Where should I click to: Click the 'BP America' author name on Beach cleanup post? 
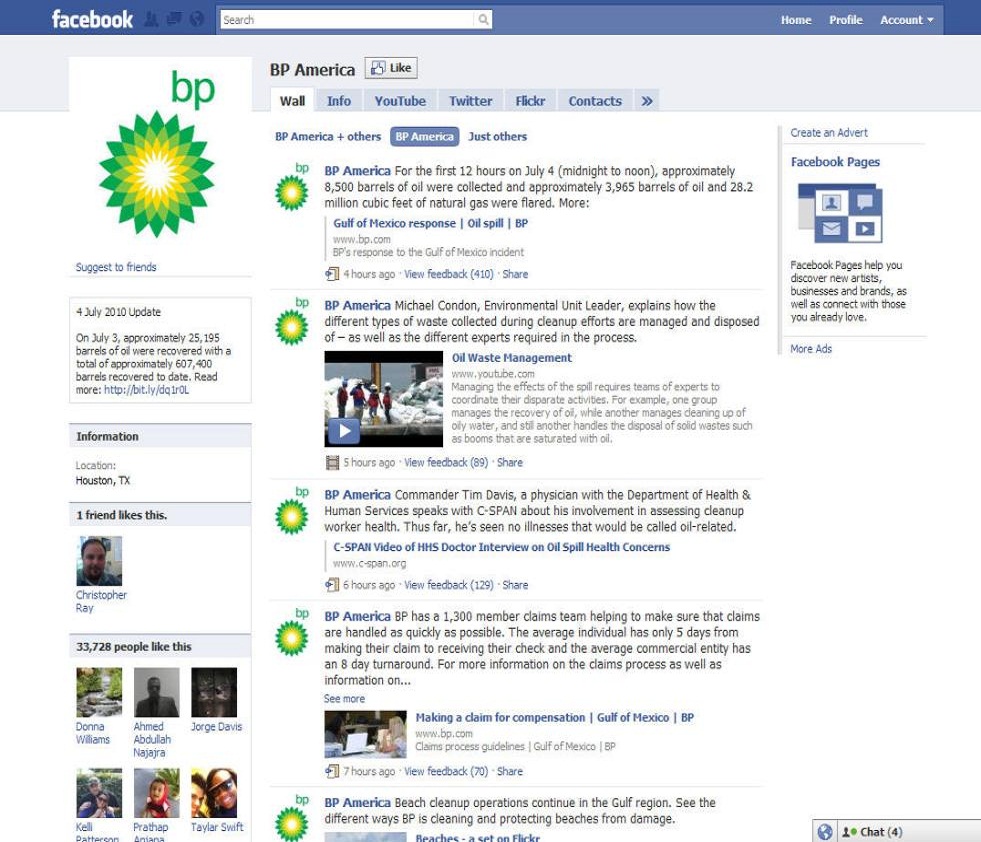pos(357,803)
